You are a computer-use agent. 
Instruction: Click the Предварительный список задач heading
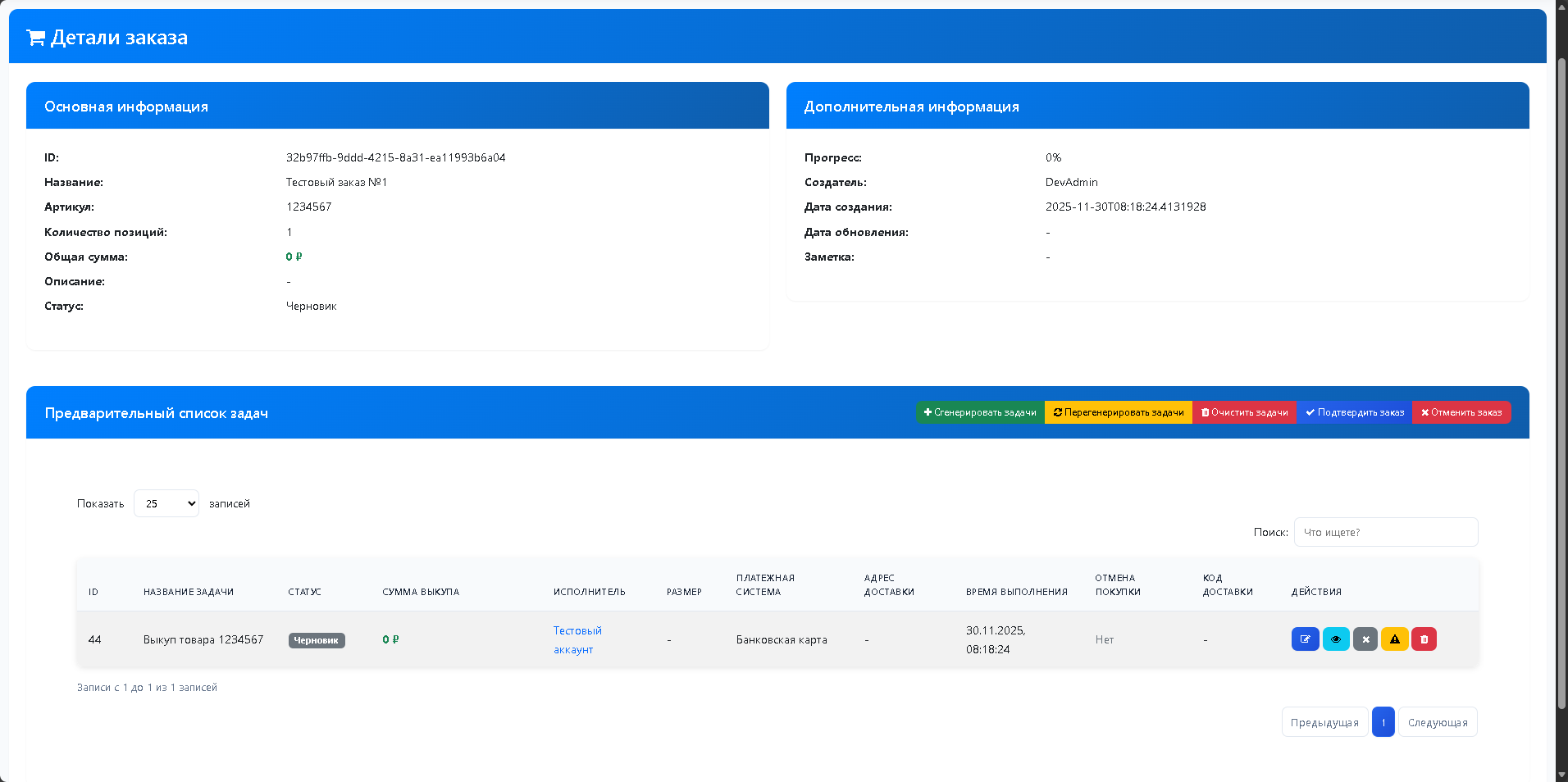tap(157, 413)
